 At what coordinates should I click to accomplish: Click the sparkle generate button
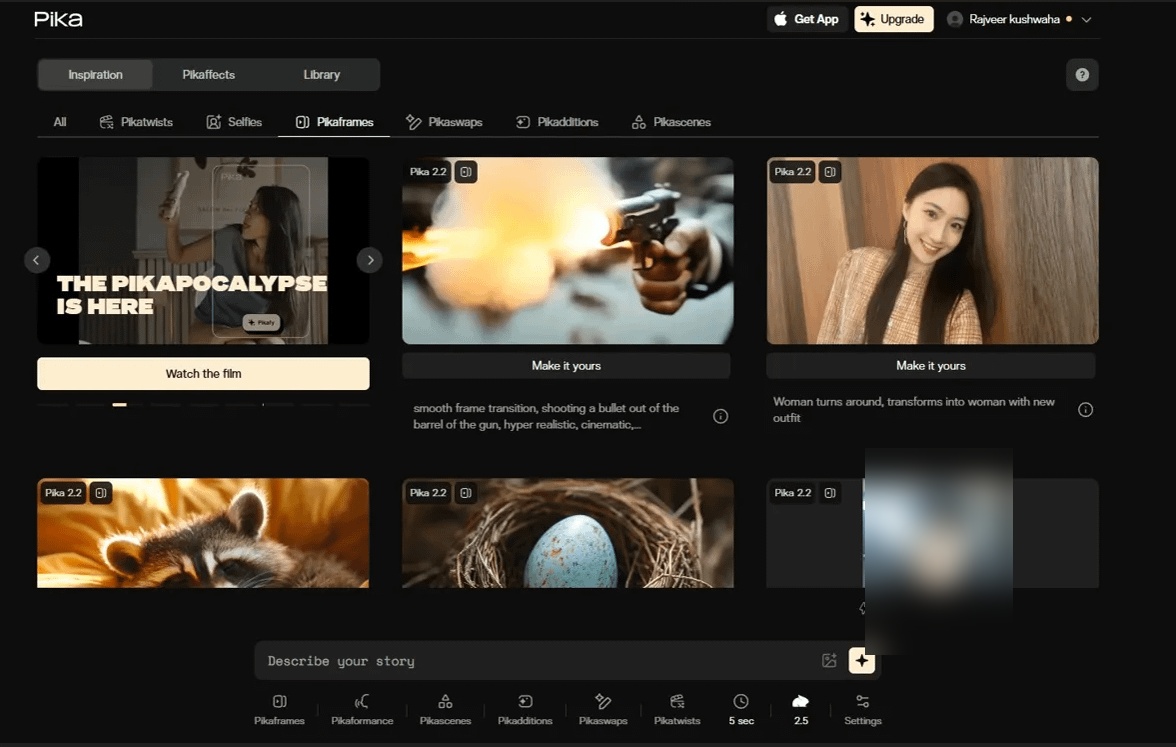[x=862, y=660]
